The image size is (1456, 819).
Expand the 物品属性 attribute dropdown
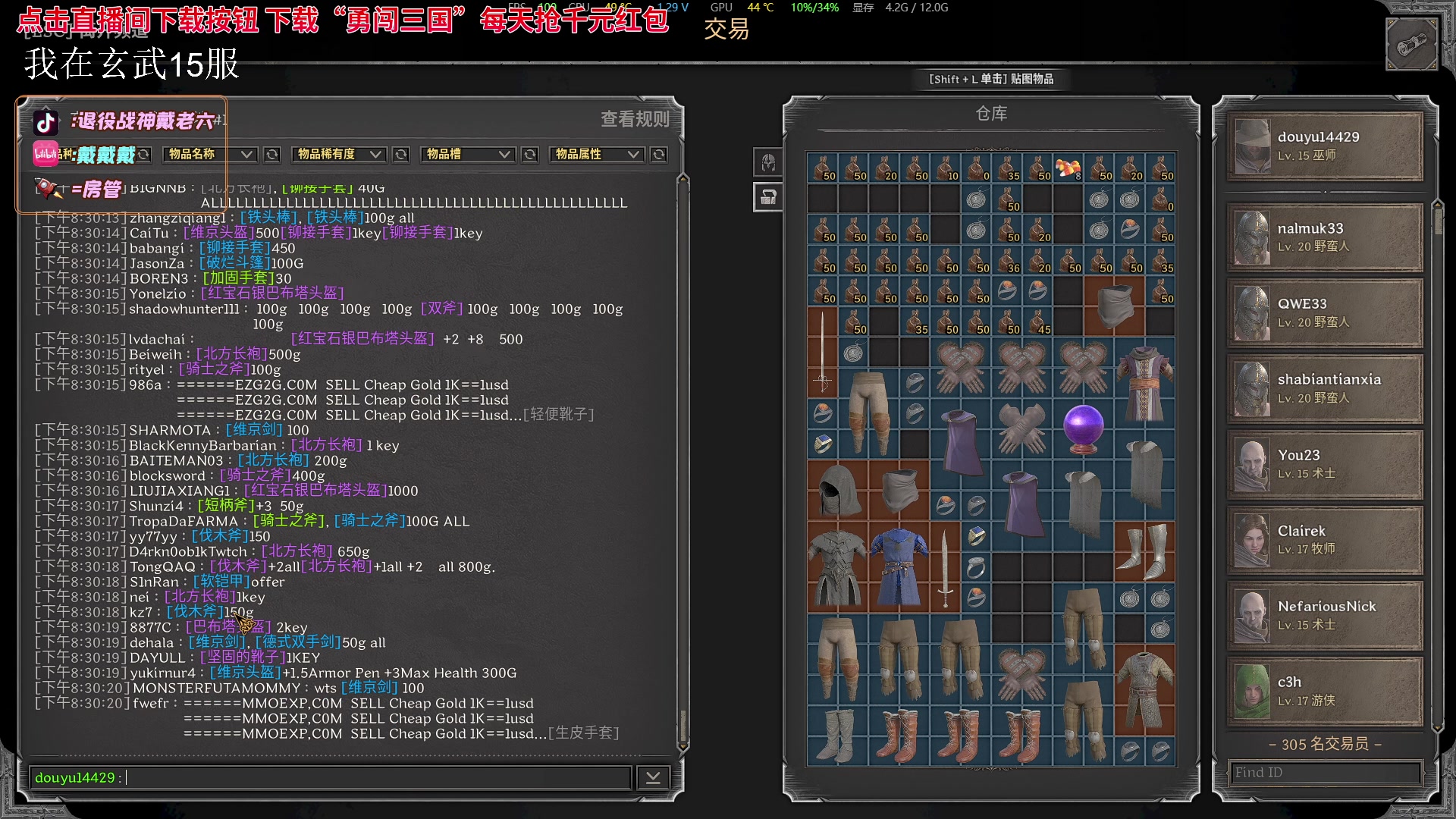pos(597,154)
